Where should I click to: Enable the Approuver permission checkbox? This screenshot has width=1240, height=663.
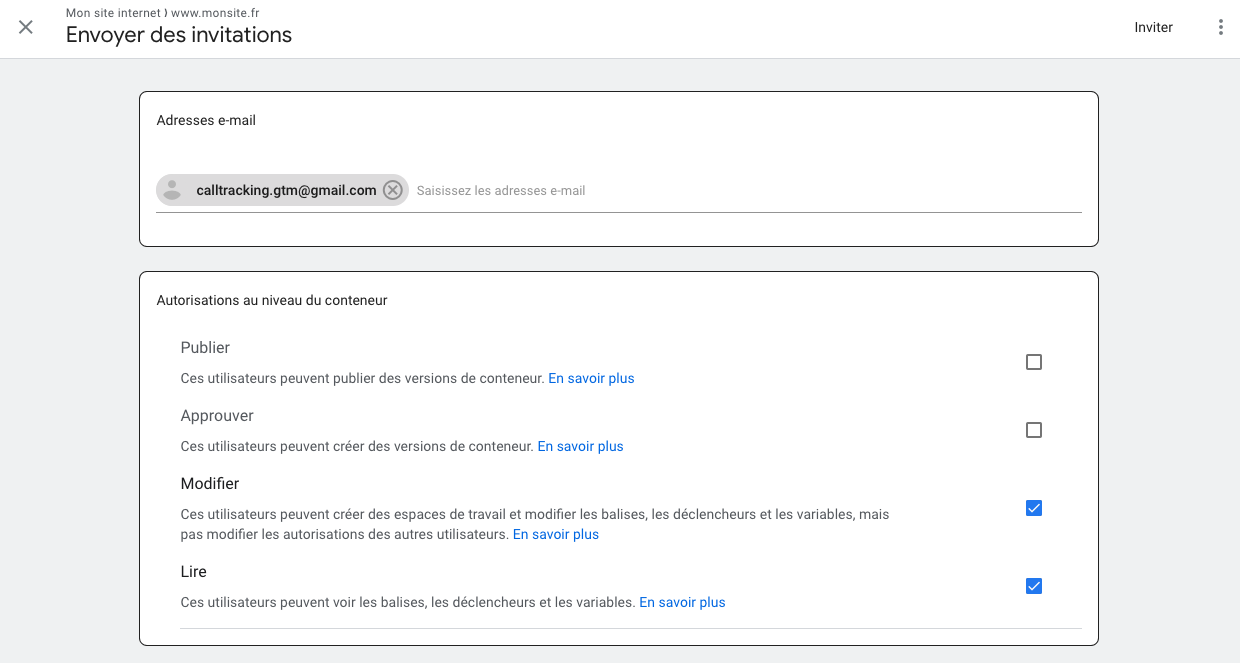[x=1034, y=430]
